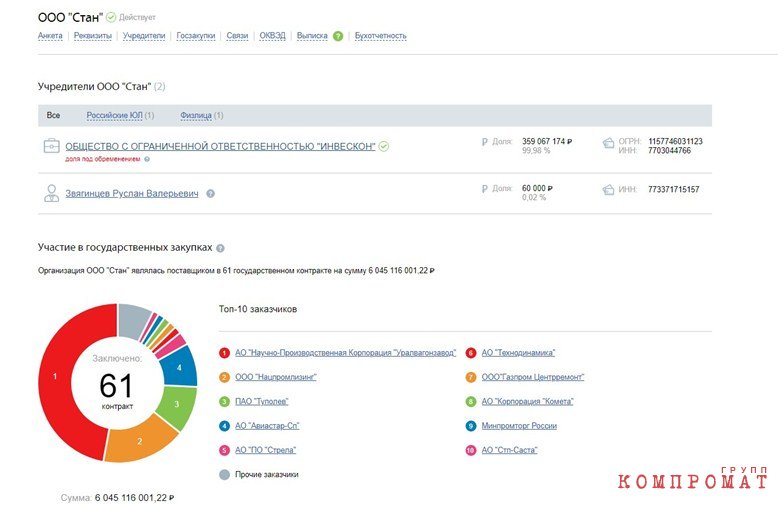
Task: Click orange legend marker 2 for Нацпромлизинг
Action: point(224,377)
